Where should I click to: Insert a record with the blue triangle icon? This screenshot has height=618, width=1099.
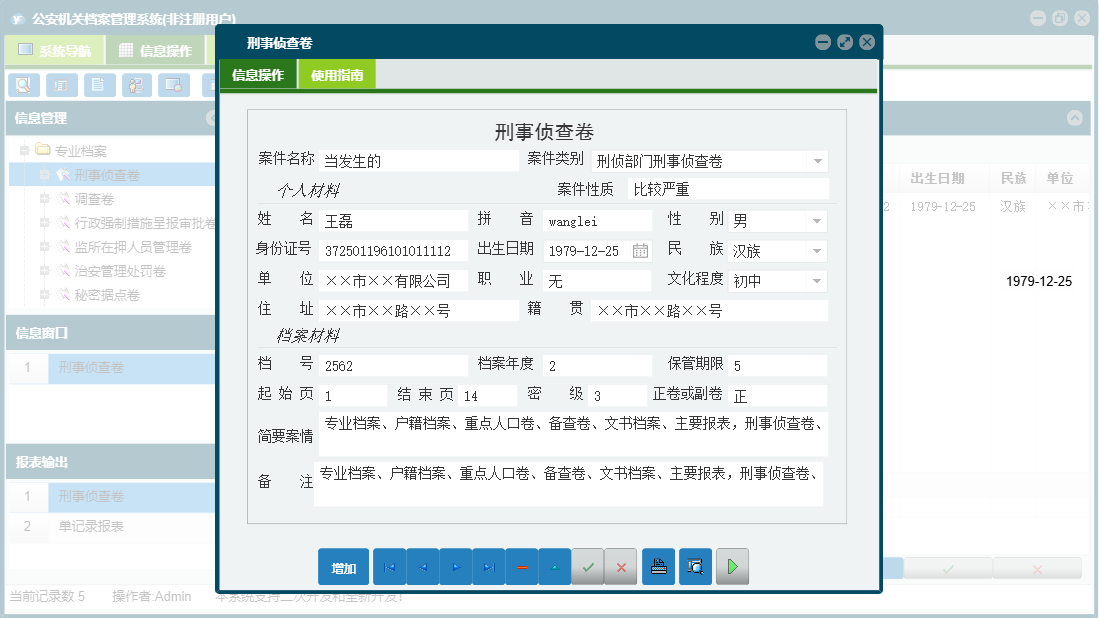555,566
